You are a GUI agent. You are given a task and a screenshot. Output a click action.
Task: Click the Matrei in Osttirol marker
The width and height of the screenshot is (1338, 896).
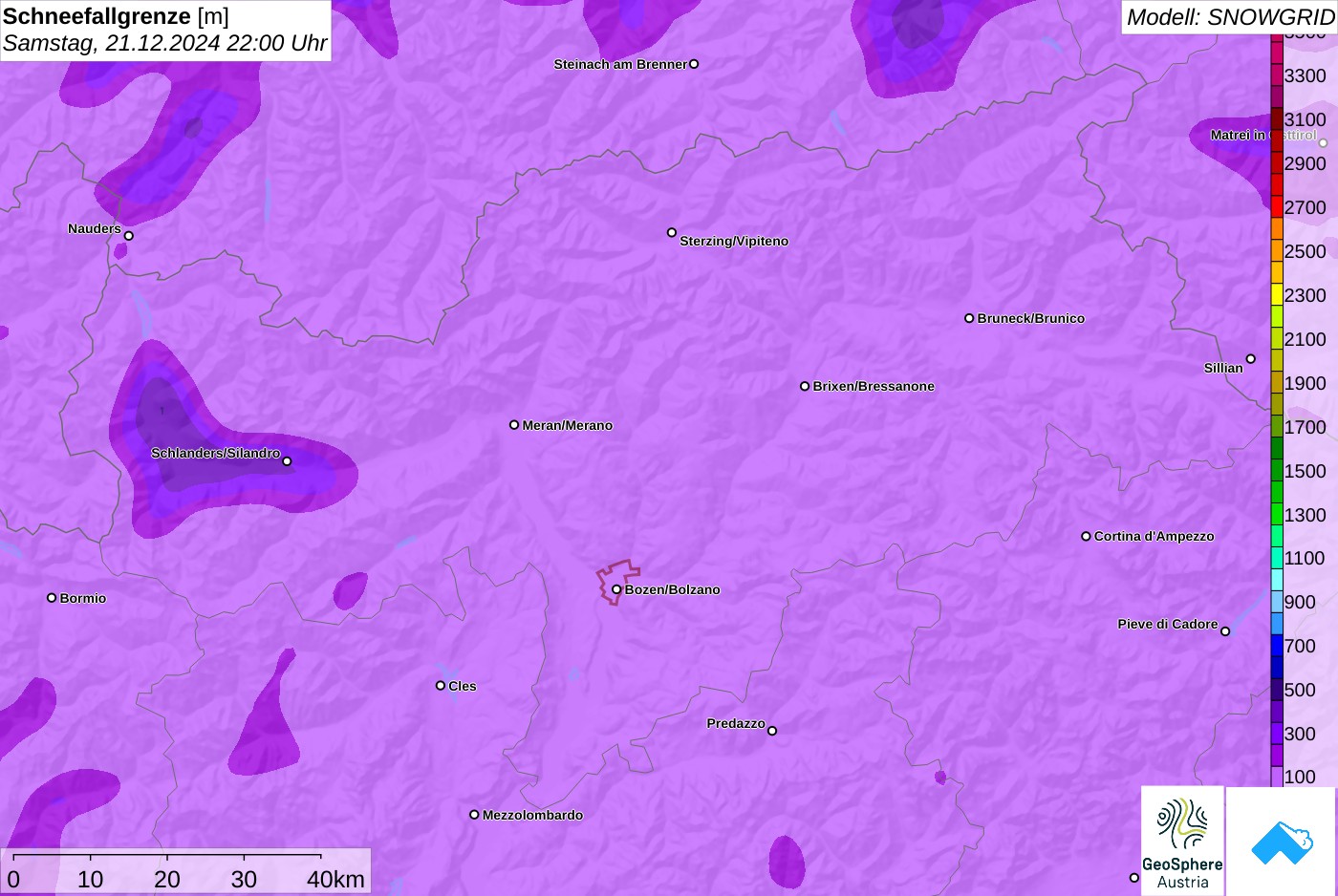coord(1324,143)
